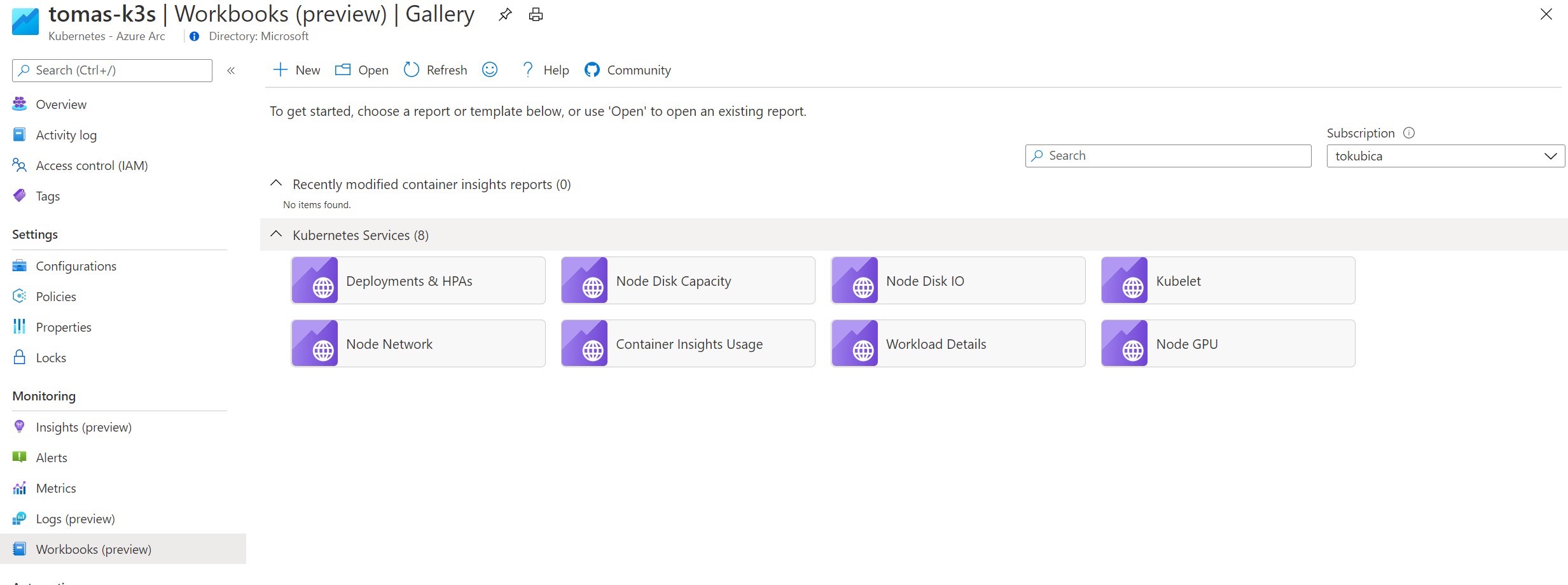
Task: Click the Subscription info icon
Action: coord(1409,133)
